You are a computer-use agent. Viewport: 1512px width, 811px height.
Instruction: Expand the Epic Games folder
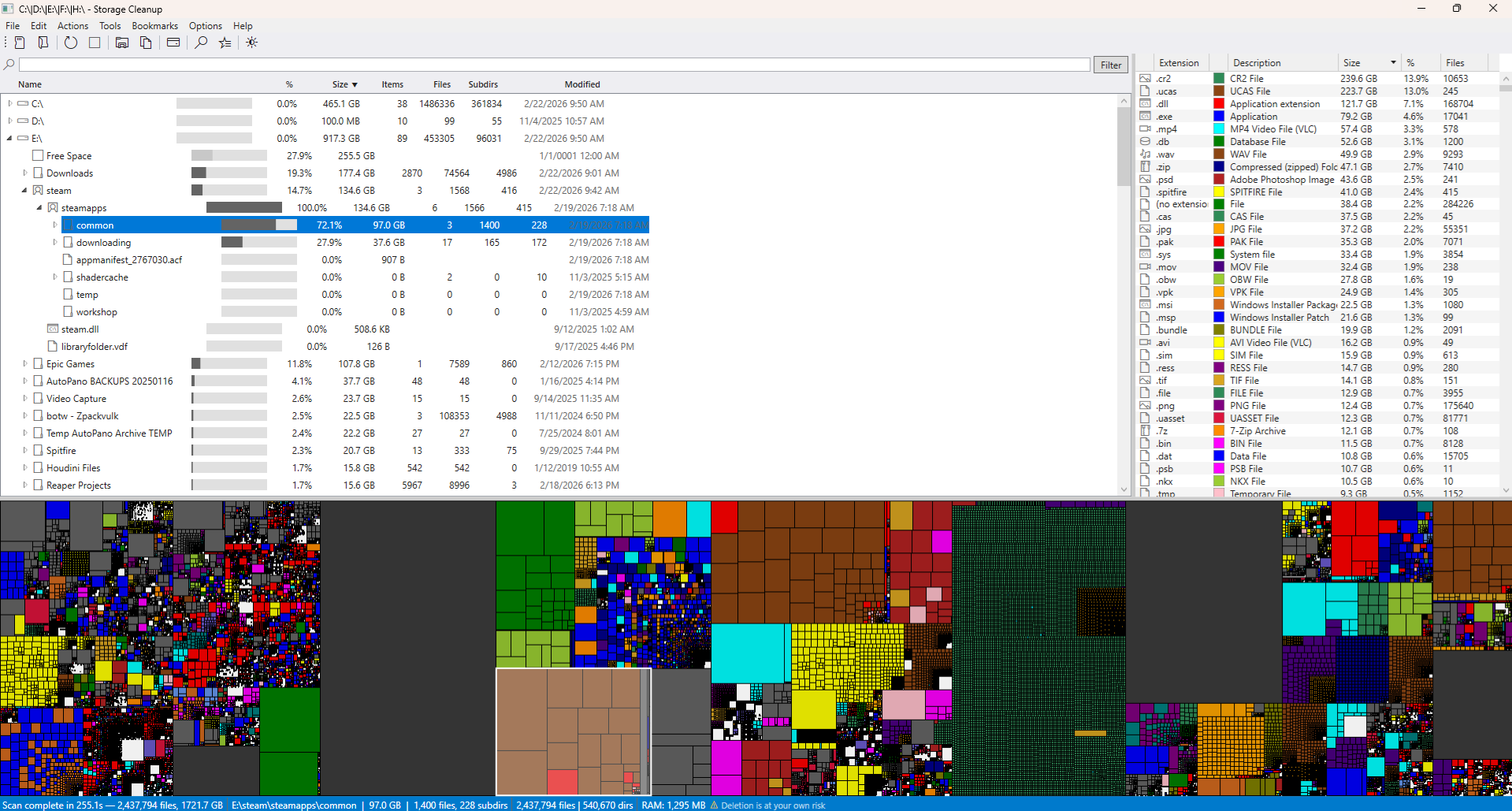[x=24, y=363]
